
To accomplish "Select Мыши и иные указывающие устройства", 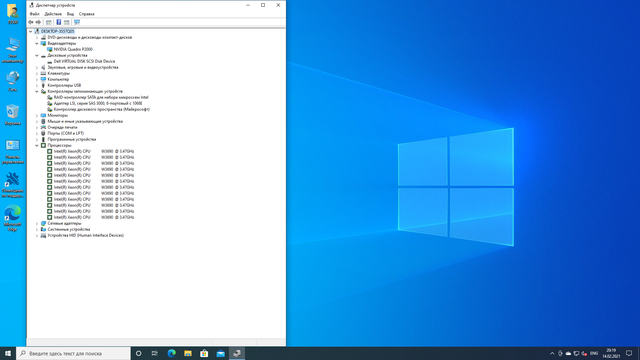I will (85, 121).
